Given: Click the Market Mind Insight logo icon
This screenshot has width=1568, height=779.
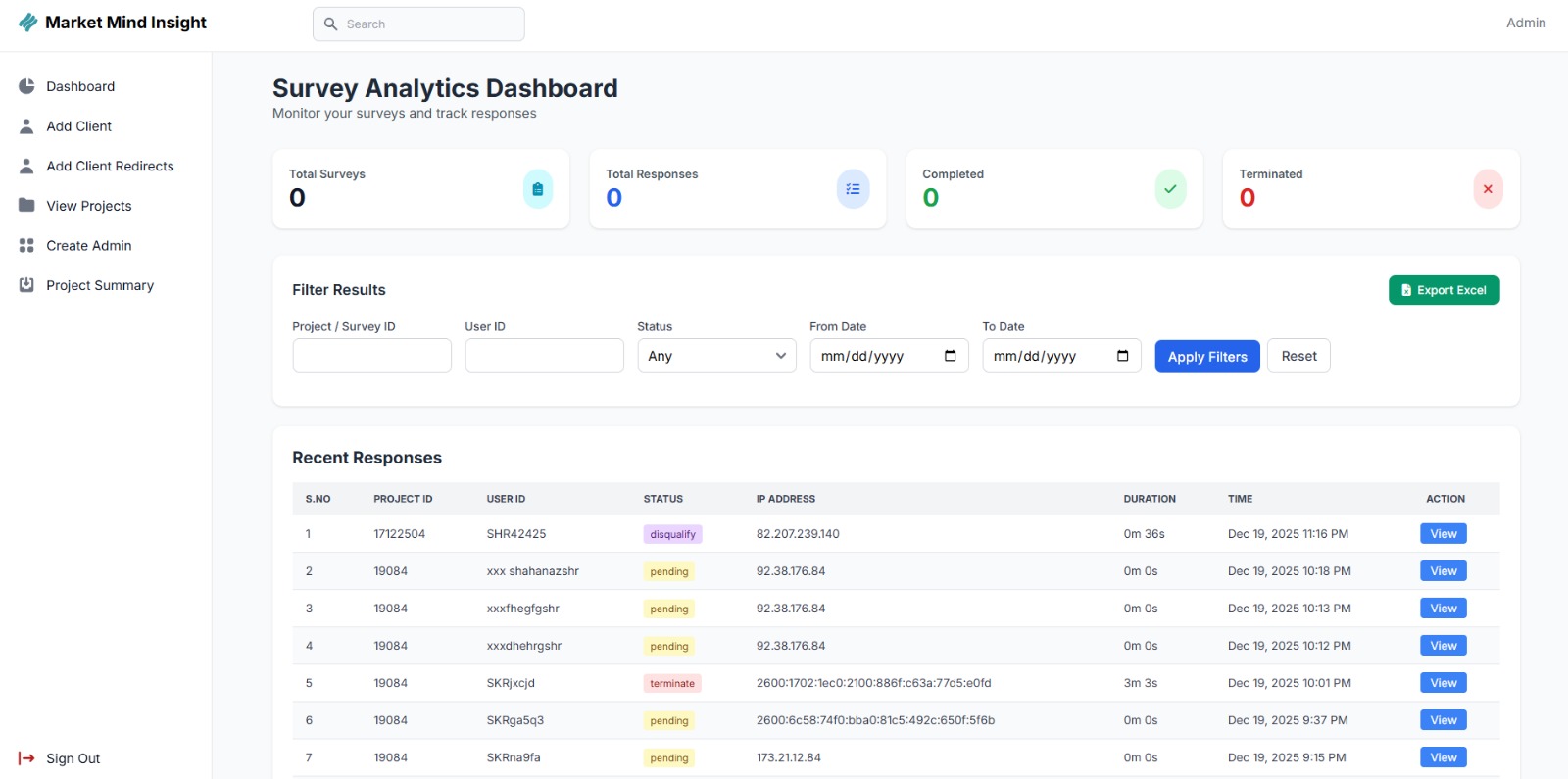Looking at the screenshot, I should 27,23.
